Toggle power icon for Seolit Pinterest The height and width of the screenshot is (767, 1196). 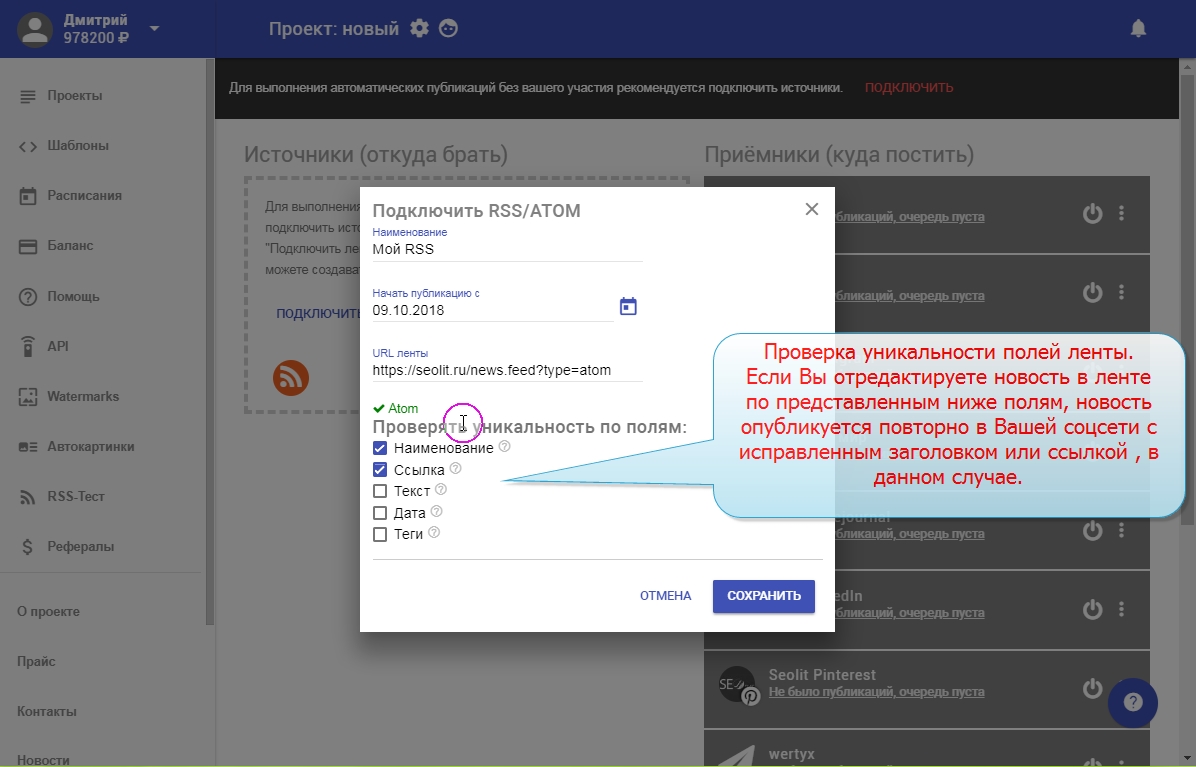(x=1093, y=688)
